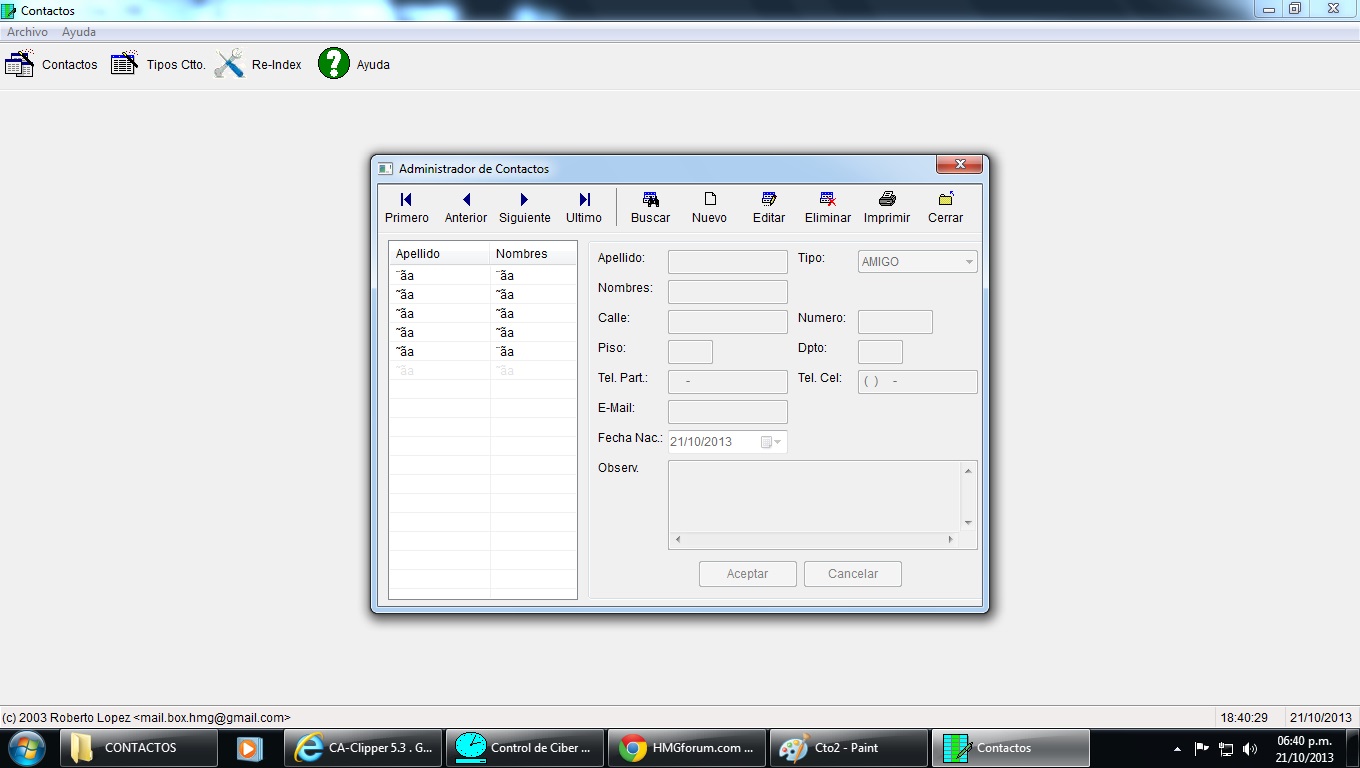1360x768 pixels.
Task: Show hidden system tray icons
Action: [x=1177, y=748]
